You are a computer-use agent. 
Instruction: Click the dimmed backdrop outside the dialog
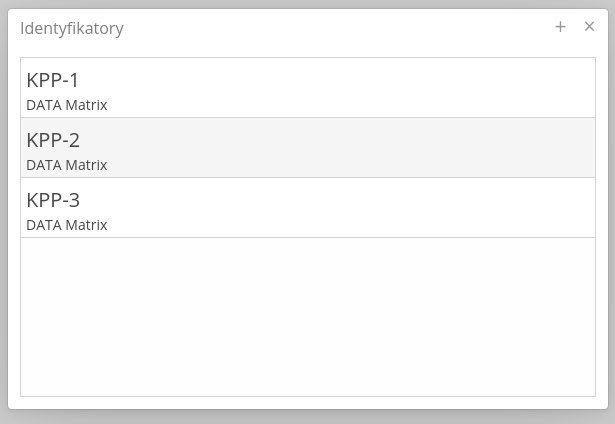pyautogui.click(x=308, y=417)
